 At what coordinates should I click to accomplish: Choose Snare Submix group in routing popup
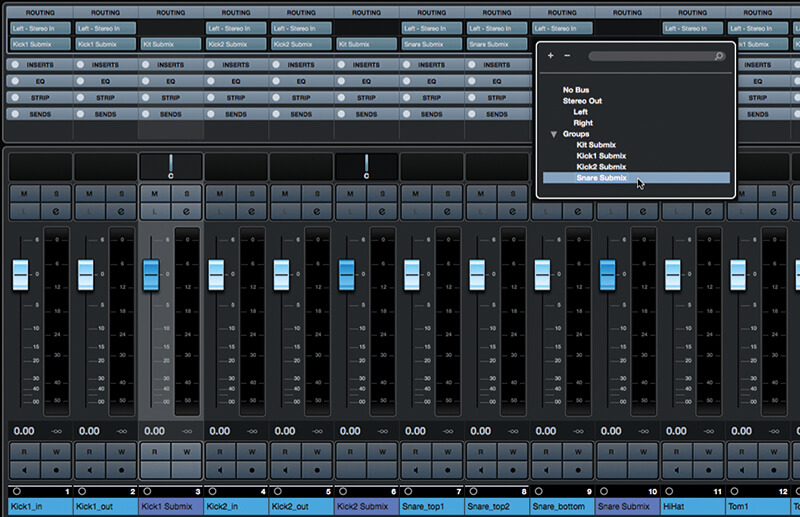pyautogui.click(x=636, y=178)
